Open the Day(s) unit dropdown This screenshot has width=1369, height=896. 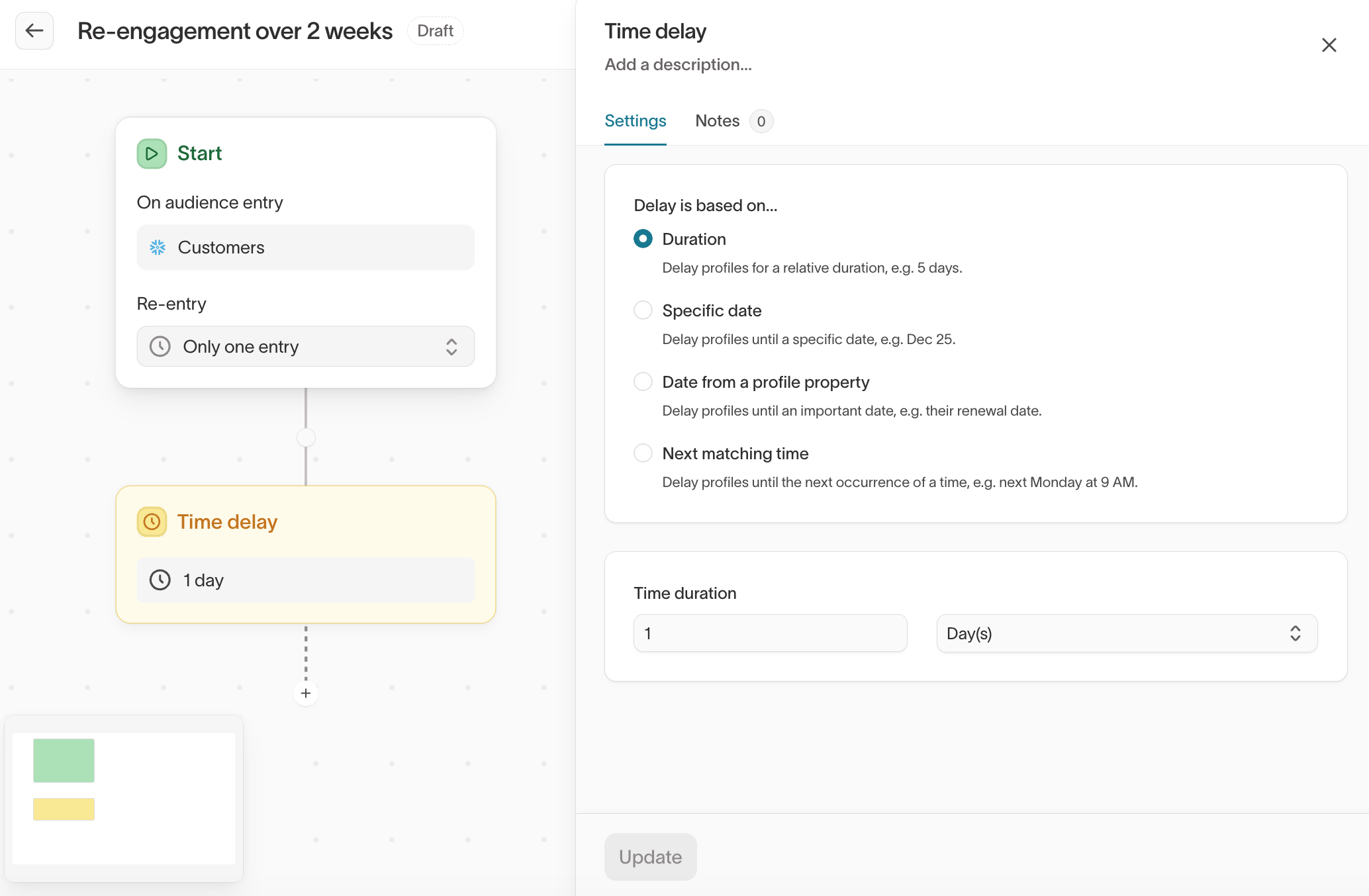[x=1127, y=633]
